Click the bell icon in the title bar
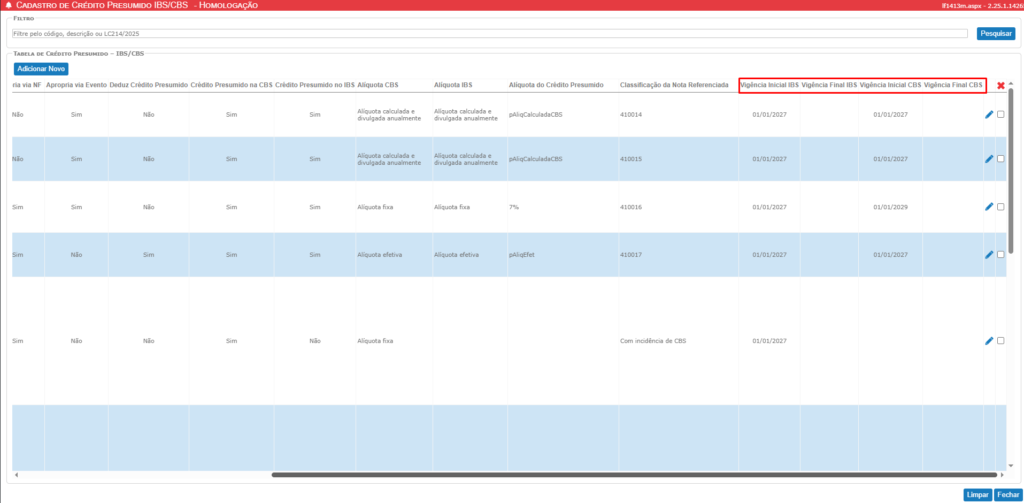1024x503 pixels. coord(8,6)
